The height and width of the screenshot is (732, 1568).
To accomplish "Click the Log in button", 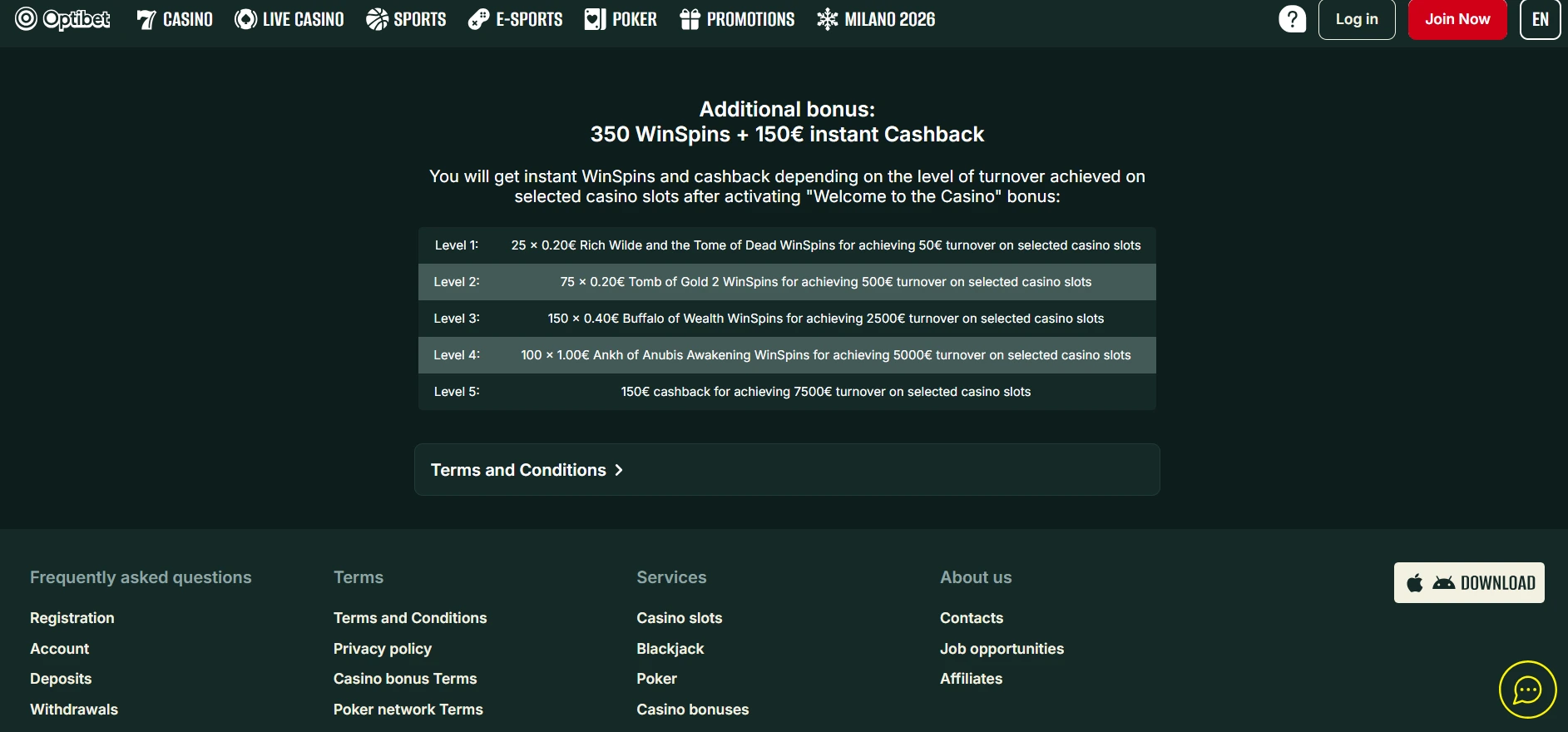I will [1356, 19].
